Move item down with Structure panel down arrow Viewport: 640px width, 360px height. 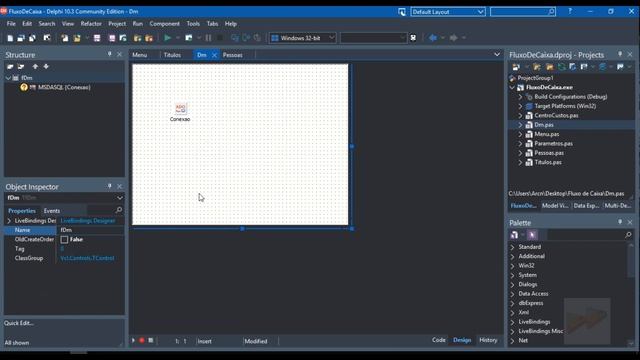[46, 67]
